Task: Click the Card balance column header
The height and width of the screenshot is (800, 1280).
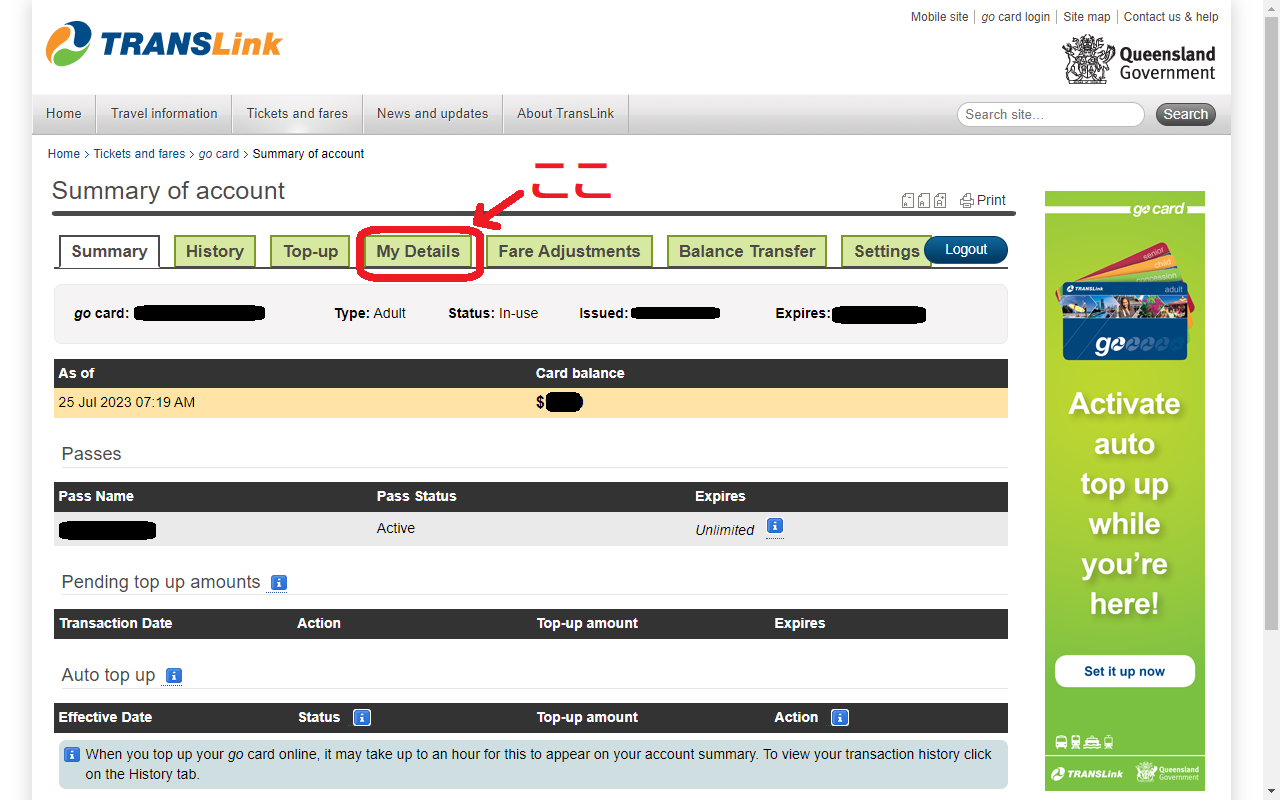Action: (580, 373)
